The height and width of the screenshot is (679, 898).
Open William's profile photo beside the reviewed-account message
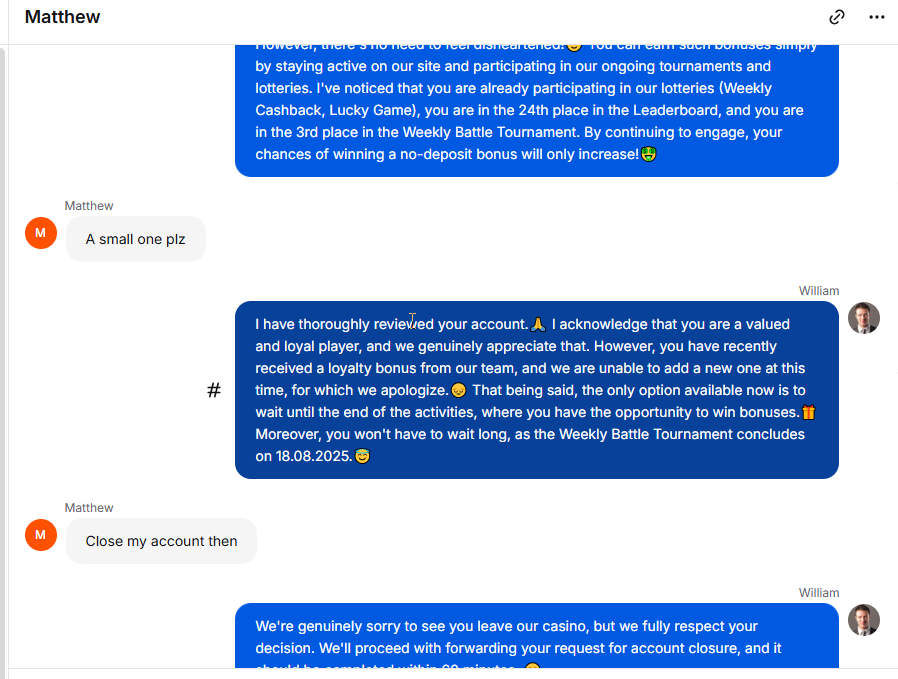coord(864,318)
